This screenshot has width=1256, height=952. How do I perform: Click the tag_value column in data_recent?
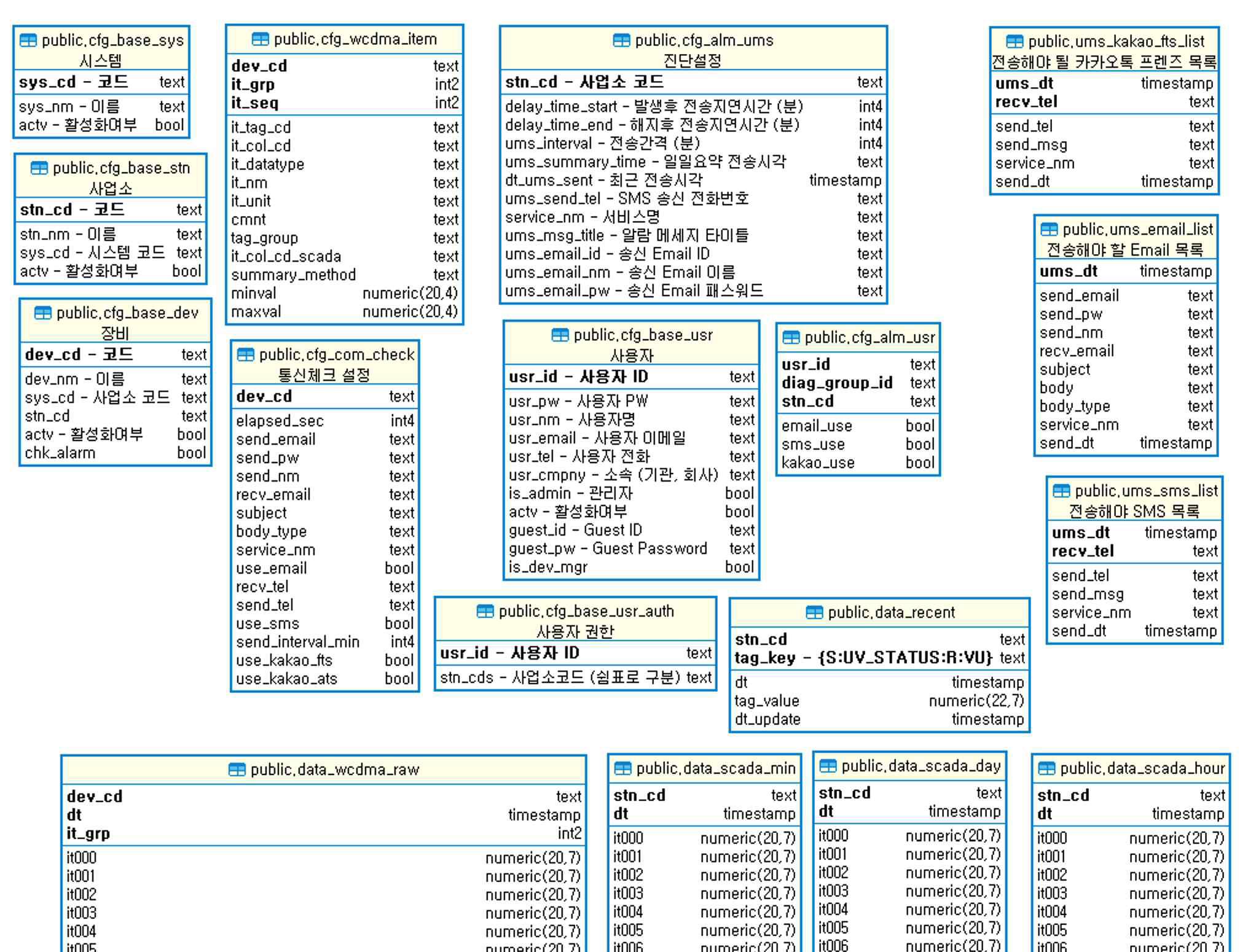pyautogui.click(x=880, y=701)
